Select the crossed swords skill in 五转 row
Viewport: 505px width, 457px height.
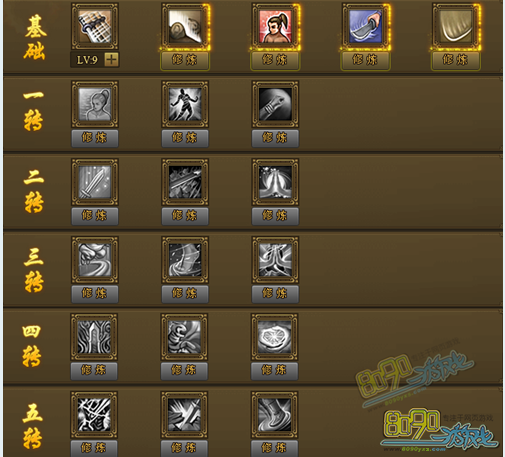(184, 415)
